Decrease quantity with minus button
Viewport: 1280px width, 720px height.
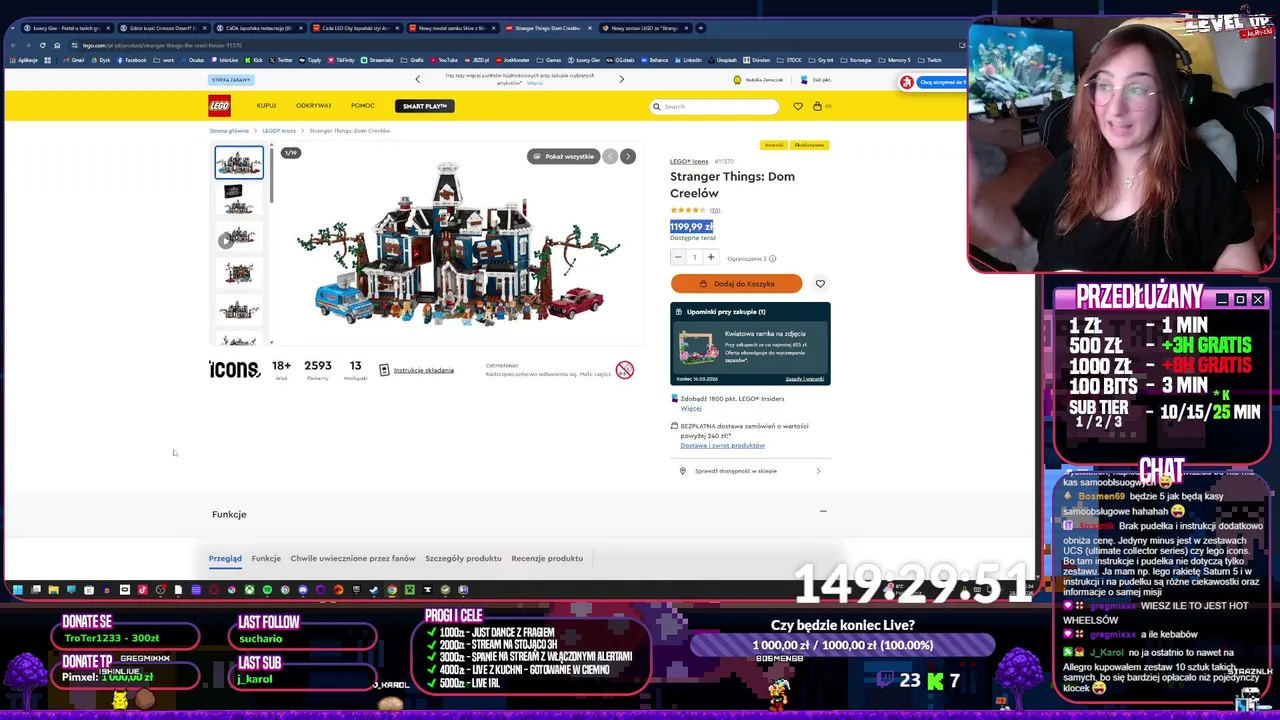[x=677, y=258]
